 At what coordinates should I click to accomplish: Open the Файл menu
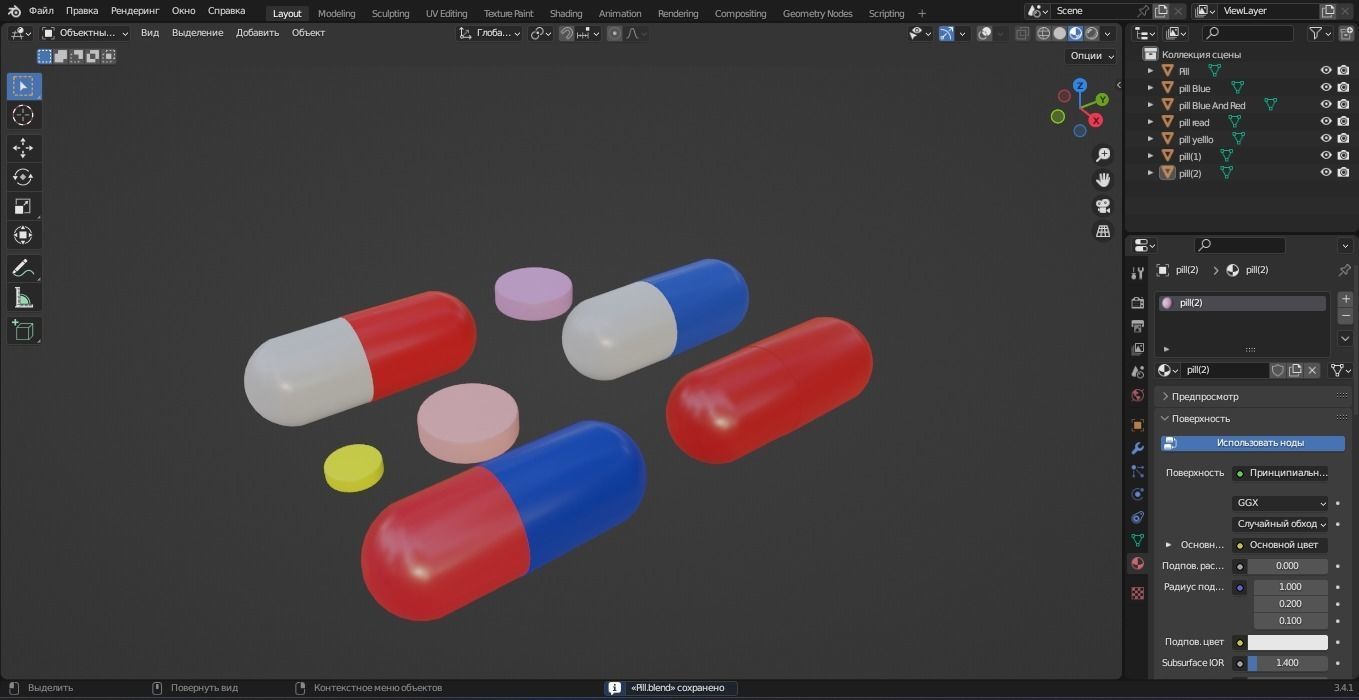point(41,11)
